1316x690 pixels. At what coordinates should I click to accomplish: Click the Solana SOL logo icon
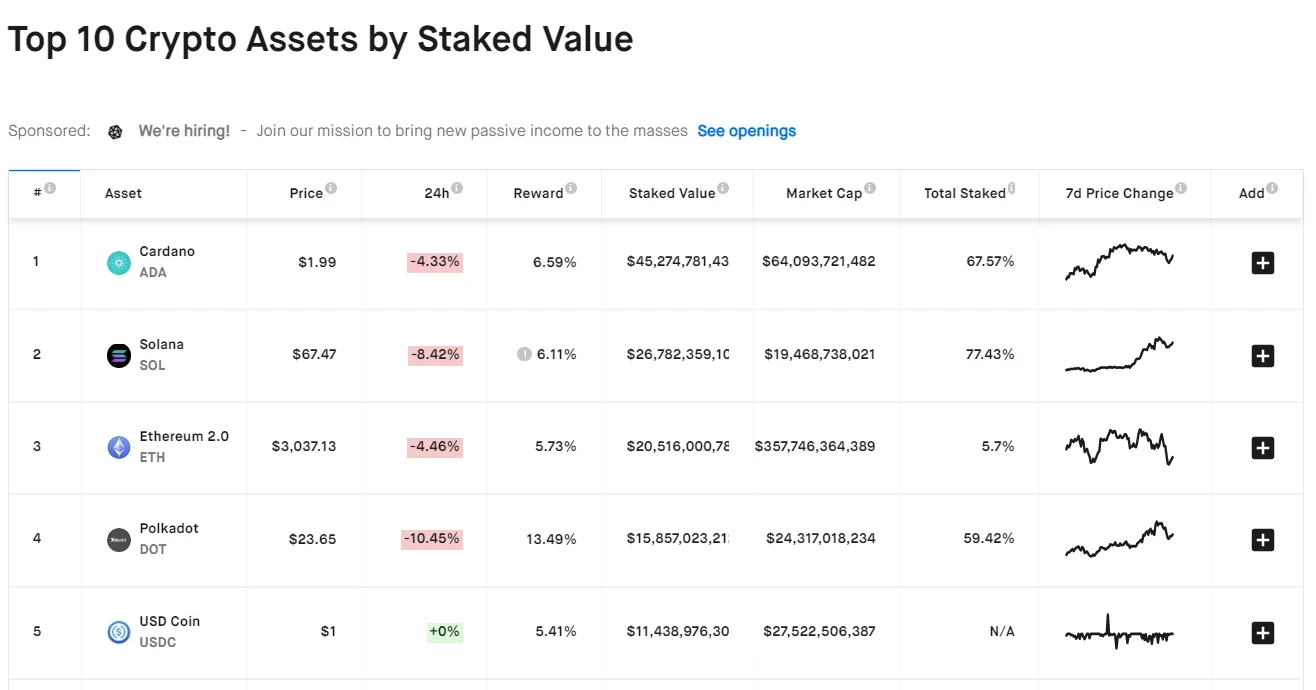[x=119, y=355]
